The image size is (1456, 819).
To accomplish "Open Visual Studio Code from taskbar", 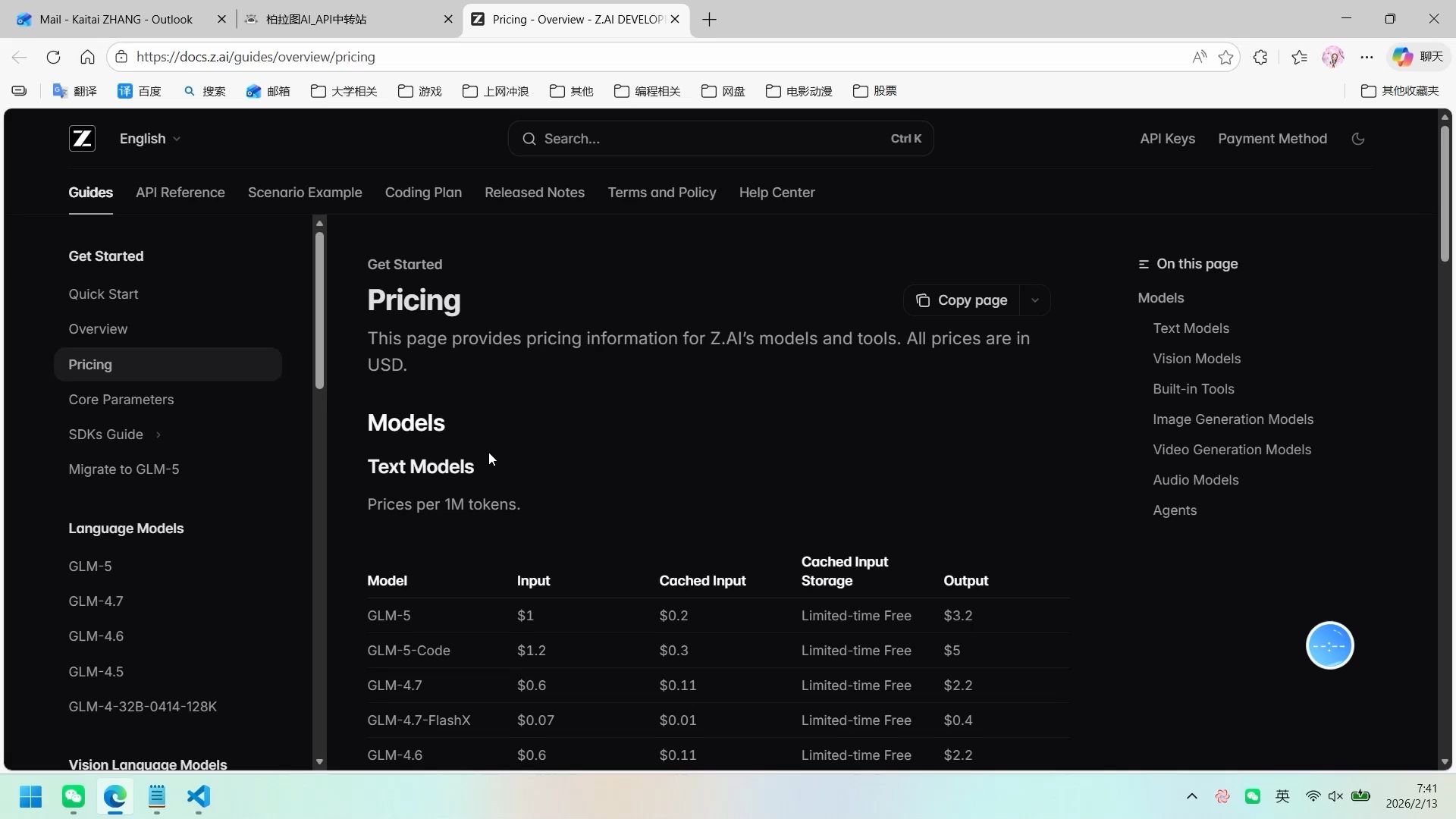I will 198,796.
